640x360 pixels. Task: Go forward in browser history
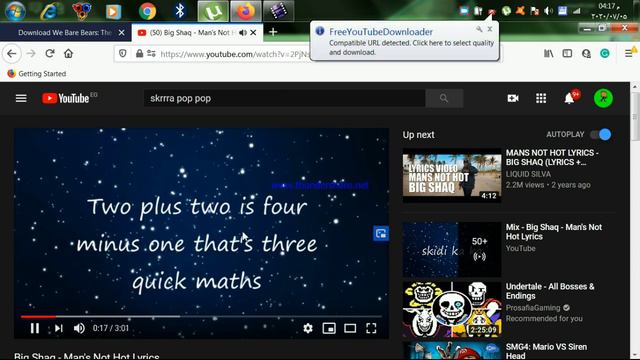[31, 53]
